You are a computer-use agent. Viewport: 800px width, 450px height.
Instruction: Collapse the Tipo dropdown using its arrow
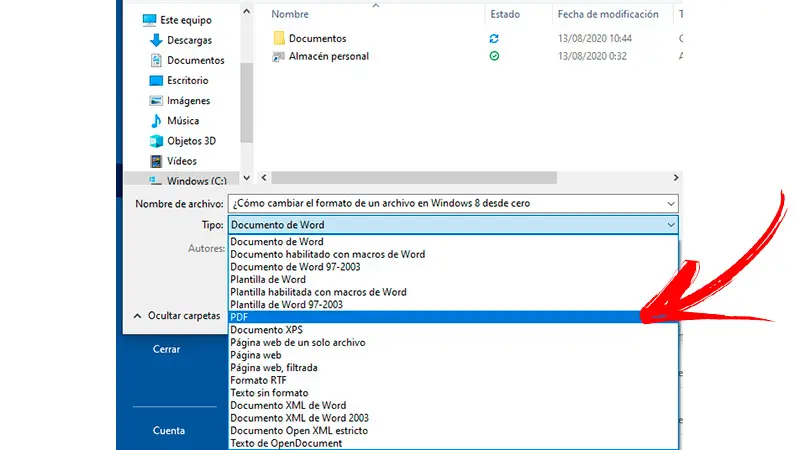[x=671, y=225]
